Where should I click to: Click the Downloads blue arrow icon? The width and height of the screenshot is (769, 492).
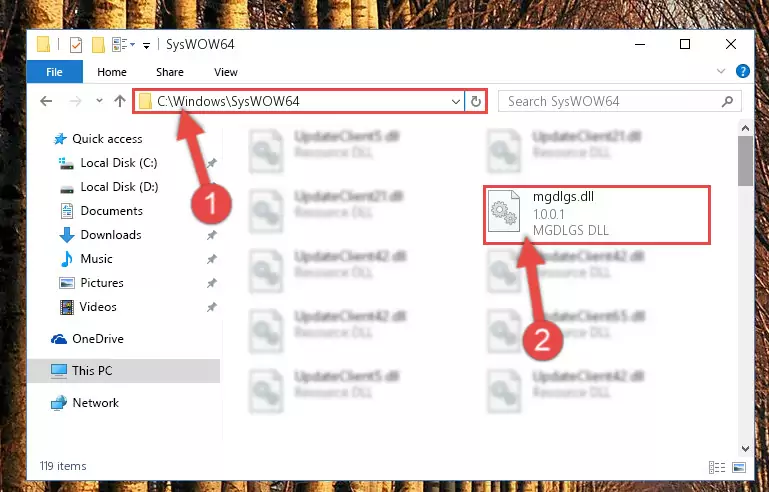(67, 235)
